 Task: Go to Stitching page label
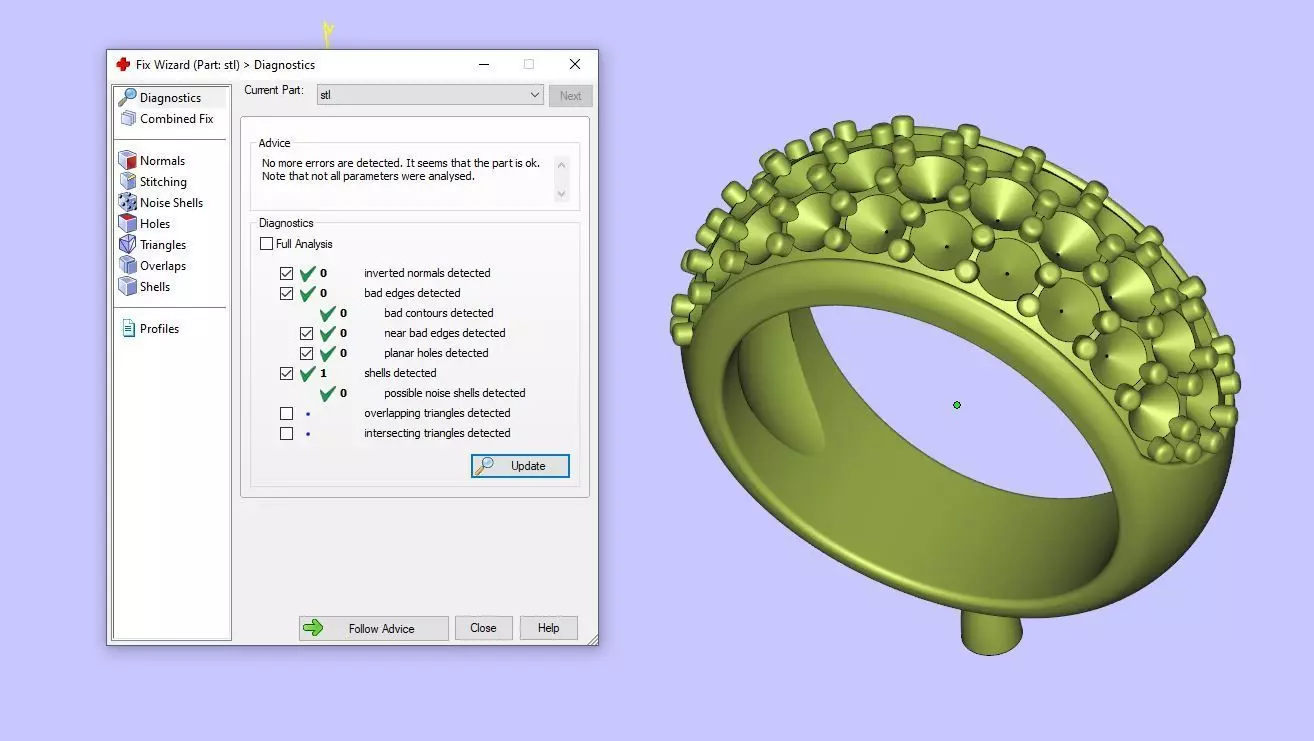pyautogui.click(x=163, y=182)
